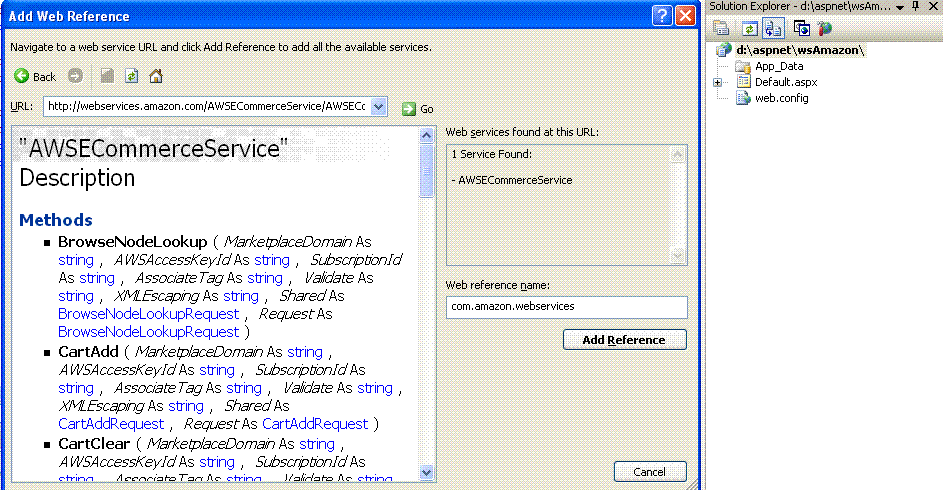Click the description pane scrollbar thumb
The image size is (943, 490).
coord(426,171)
